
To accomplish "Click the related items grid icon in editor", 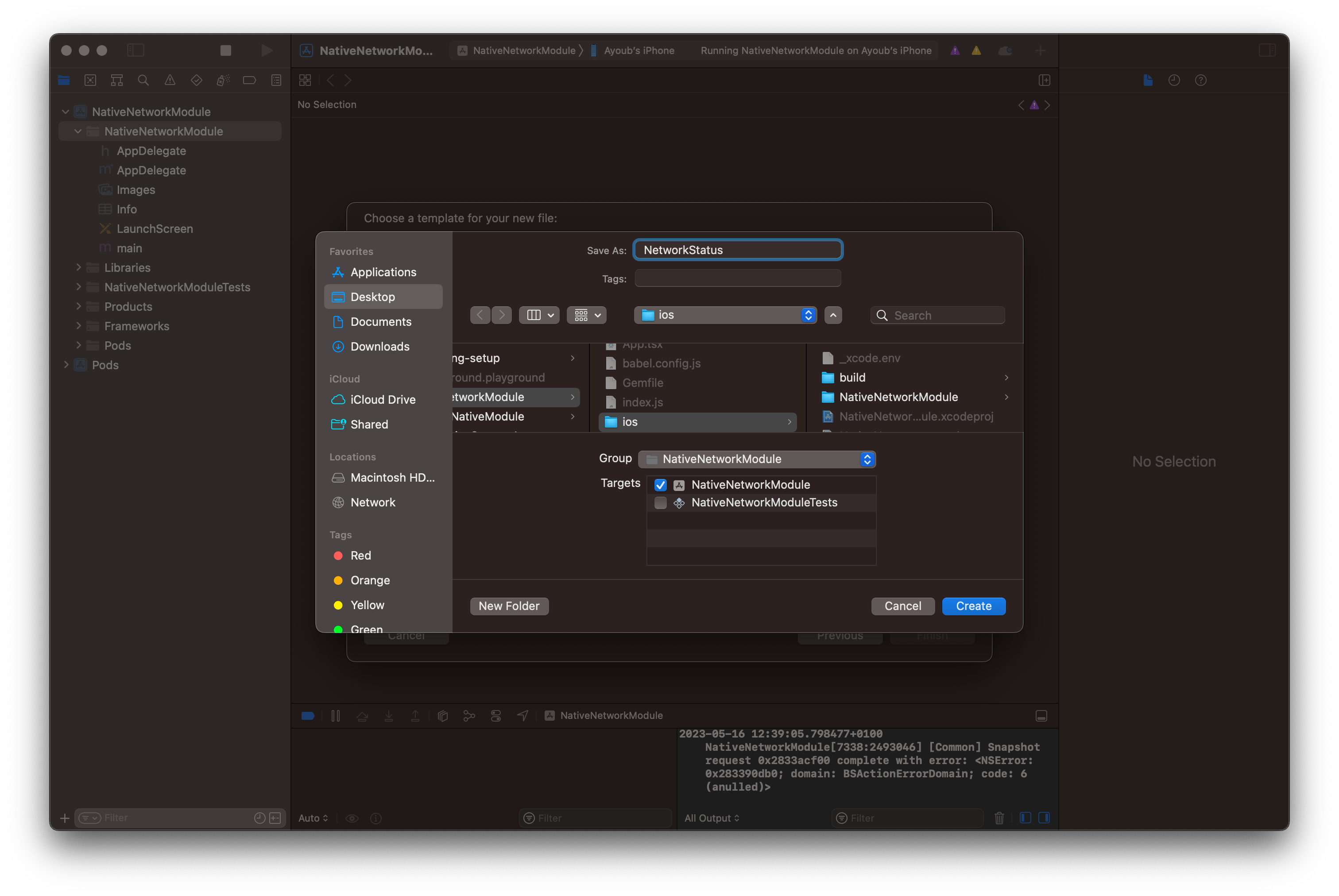I will (305, 80).
